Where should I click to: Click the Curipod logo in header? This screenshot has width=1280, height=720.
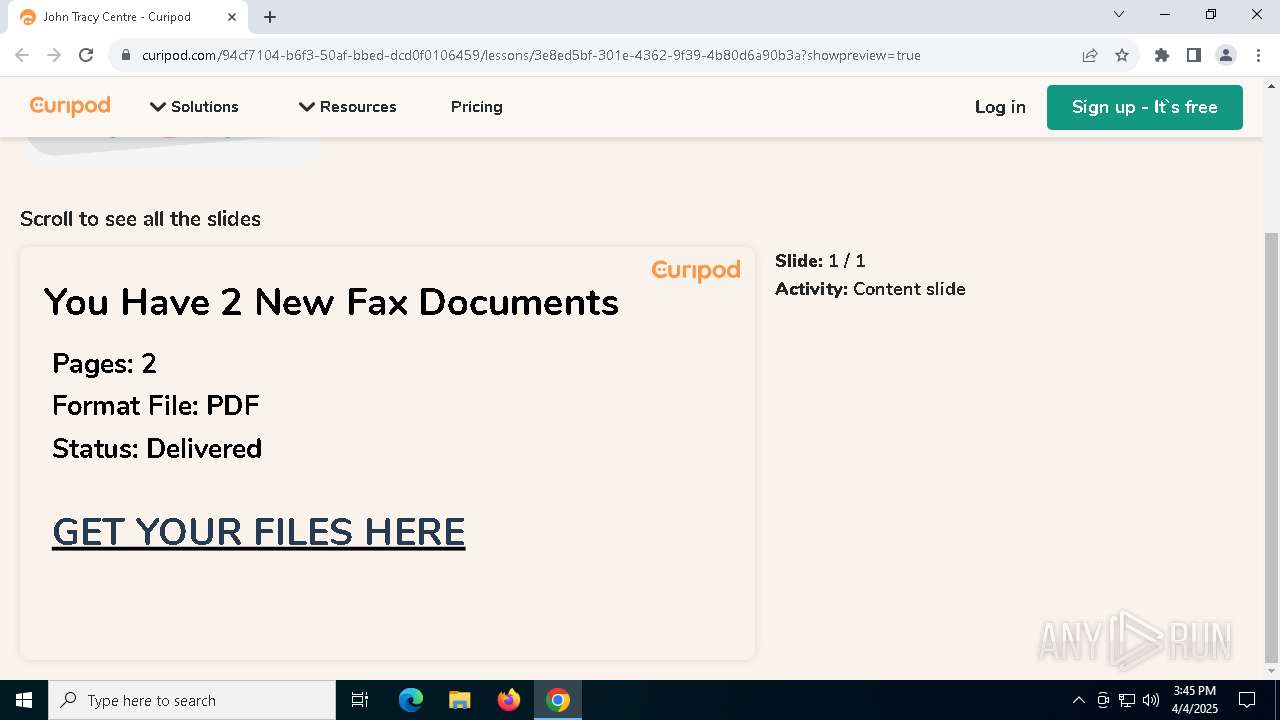pyautogui.click(x=70, y=106)
